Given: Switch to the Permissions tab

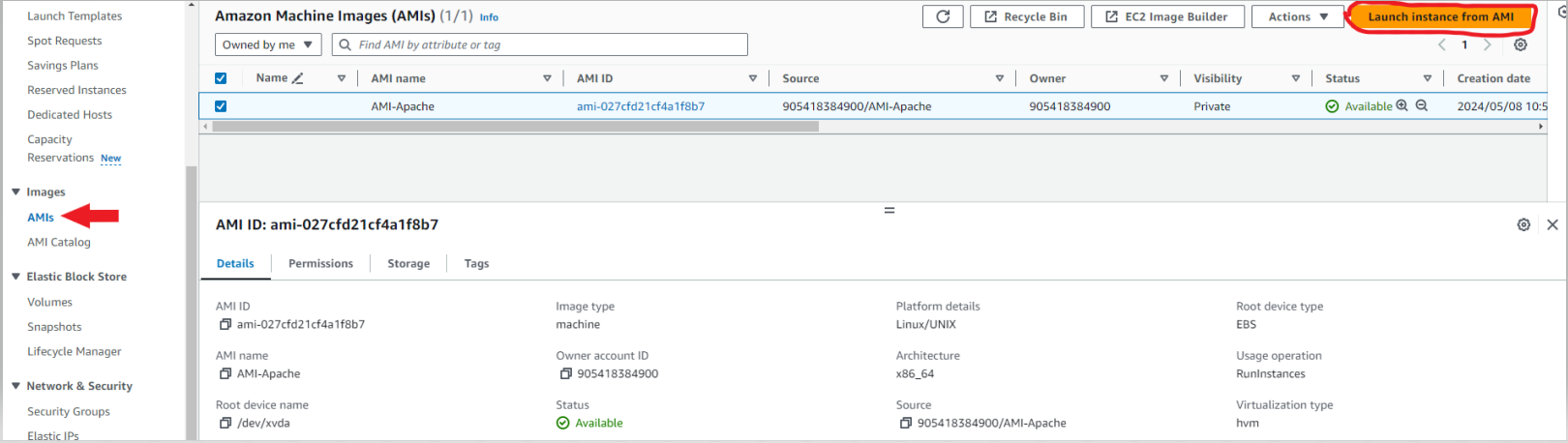Looking at the screenshot, I should (x=320, y=263).
